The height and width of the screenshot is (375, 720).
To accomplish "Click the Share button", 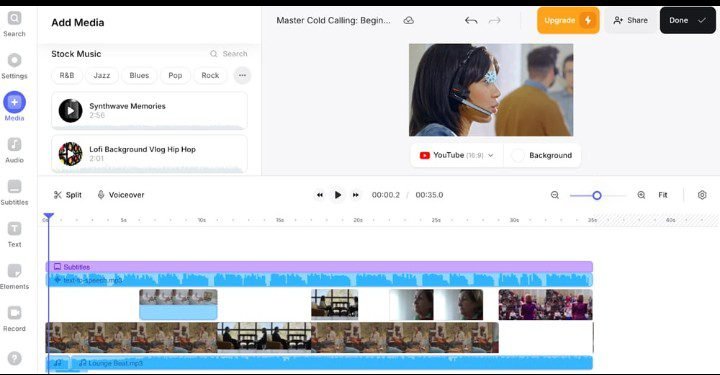I will [x=630, y=20].
